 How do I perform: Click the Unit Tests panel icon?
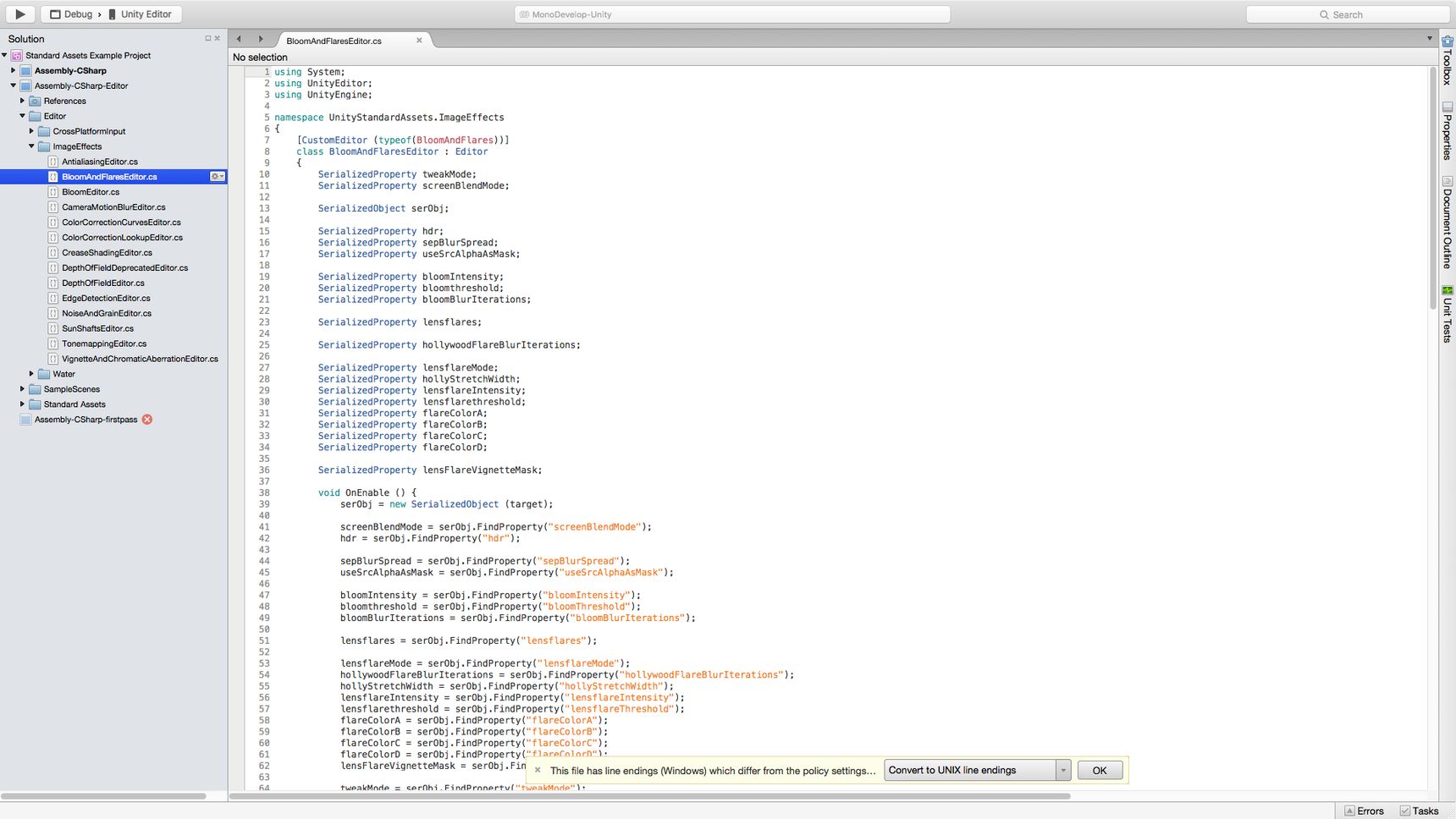click(1448, 290)
